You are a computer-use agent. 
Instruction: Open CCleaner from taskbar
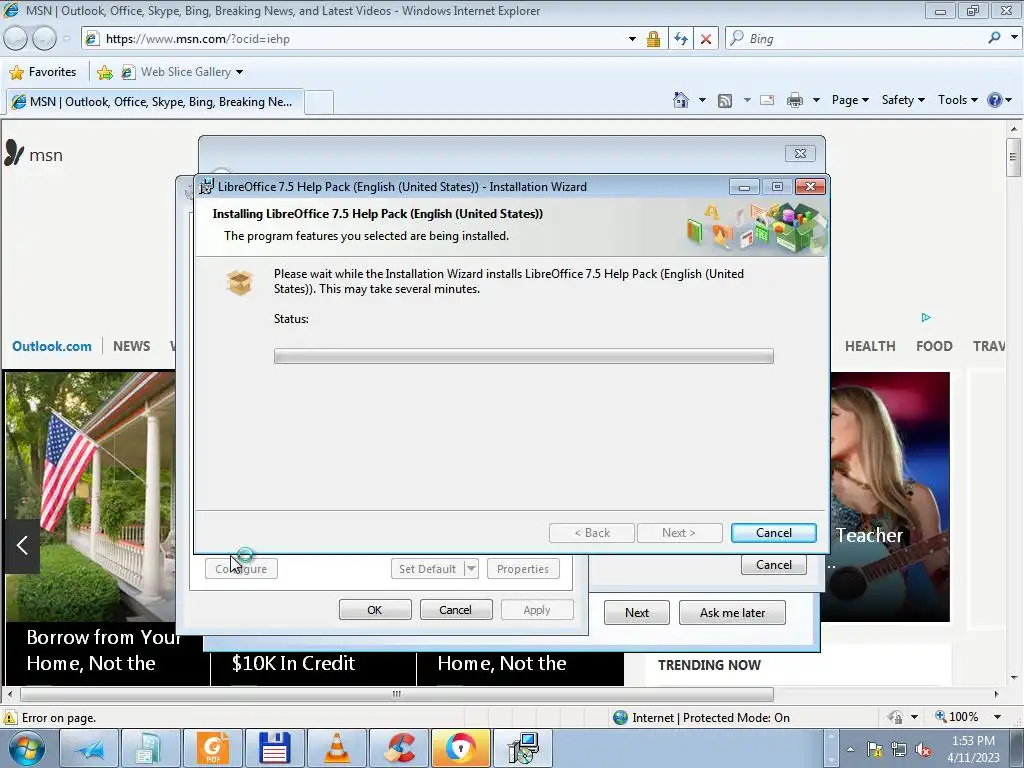pos(398,748)
